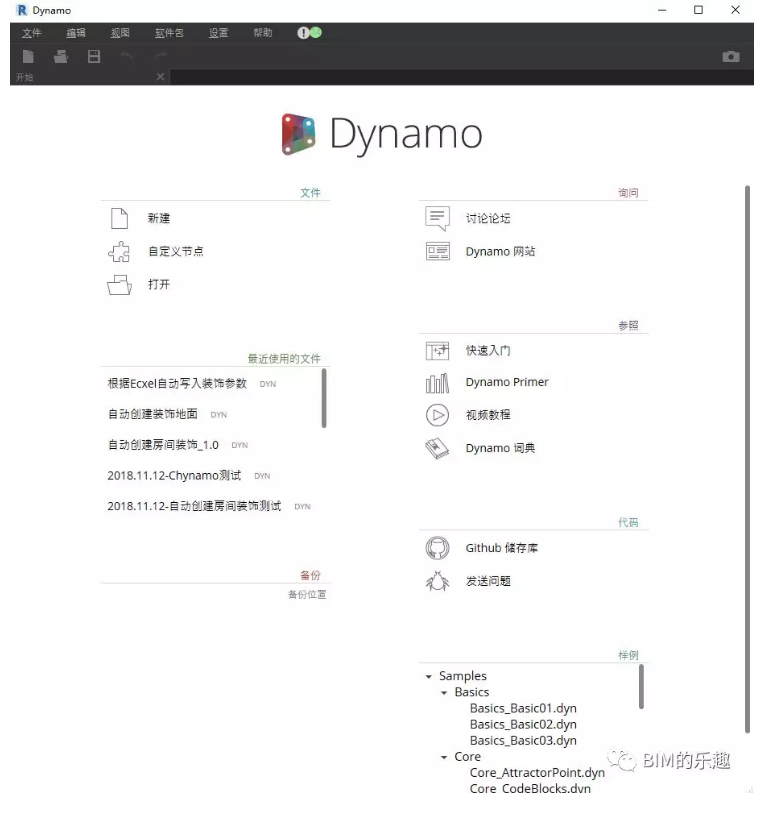Click the Github octocat icon
The image size is (766, 816).
tap(437, 548)
